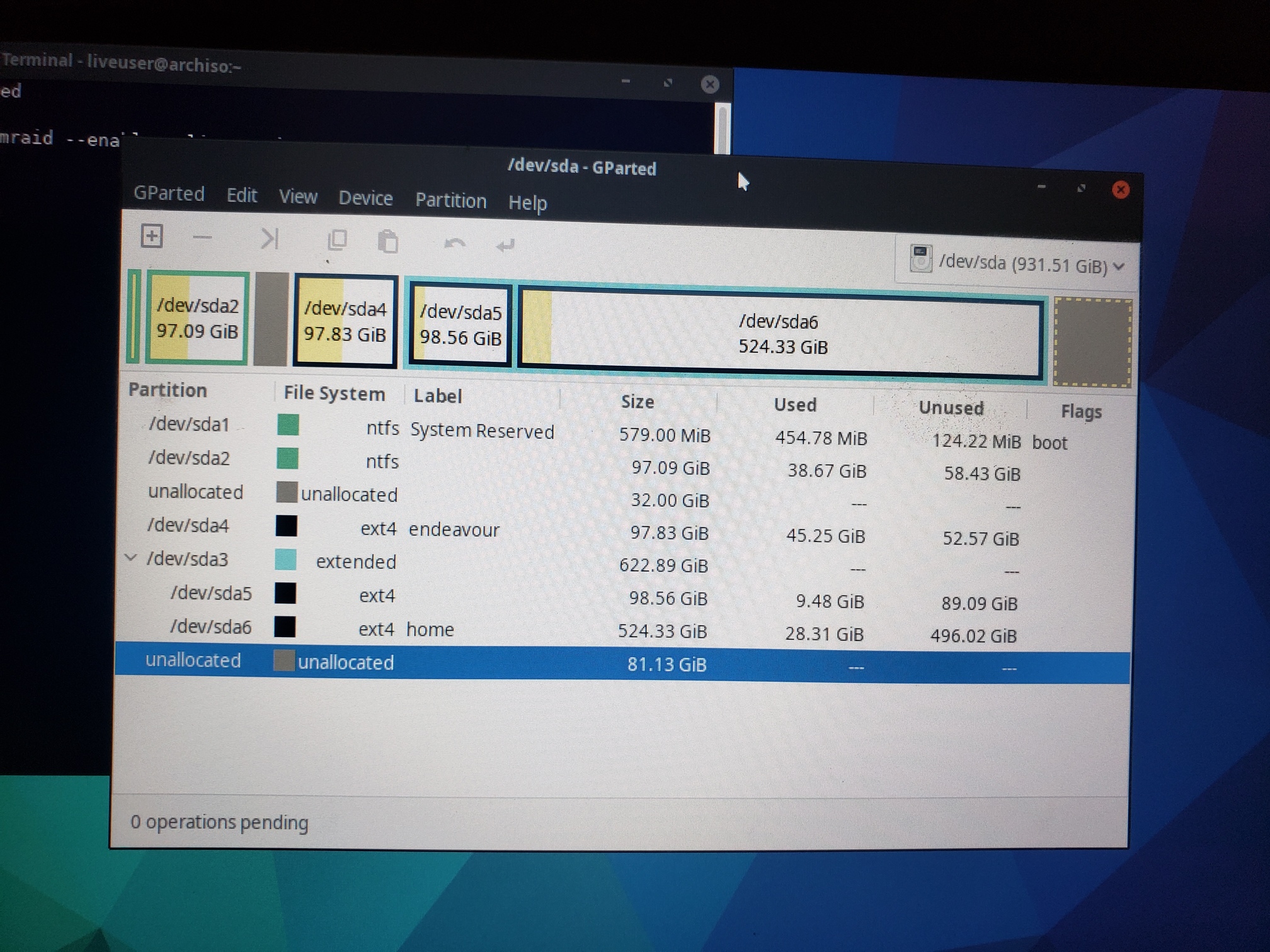Close the Terminal window
The image size is (1270, 952).
point(710,84)
